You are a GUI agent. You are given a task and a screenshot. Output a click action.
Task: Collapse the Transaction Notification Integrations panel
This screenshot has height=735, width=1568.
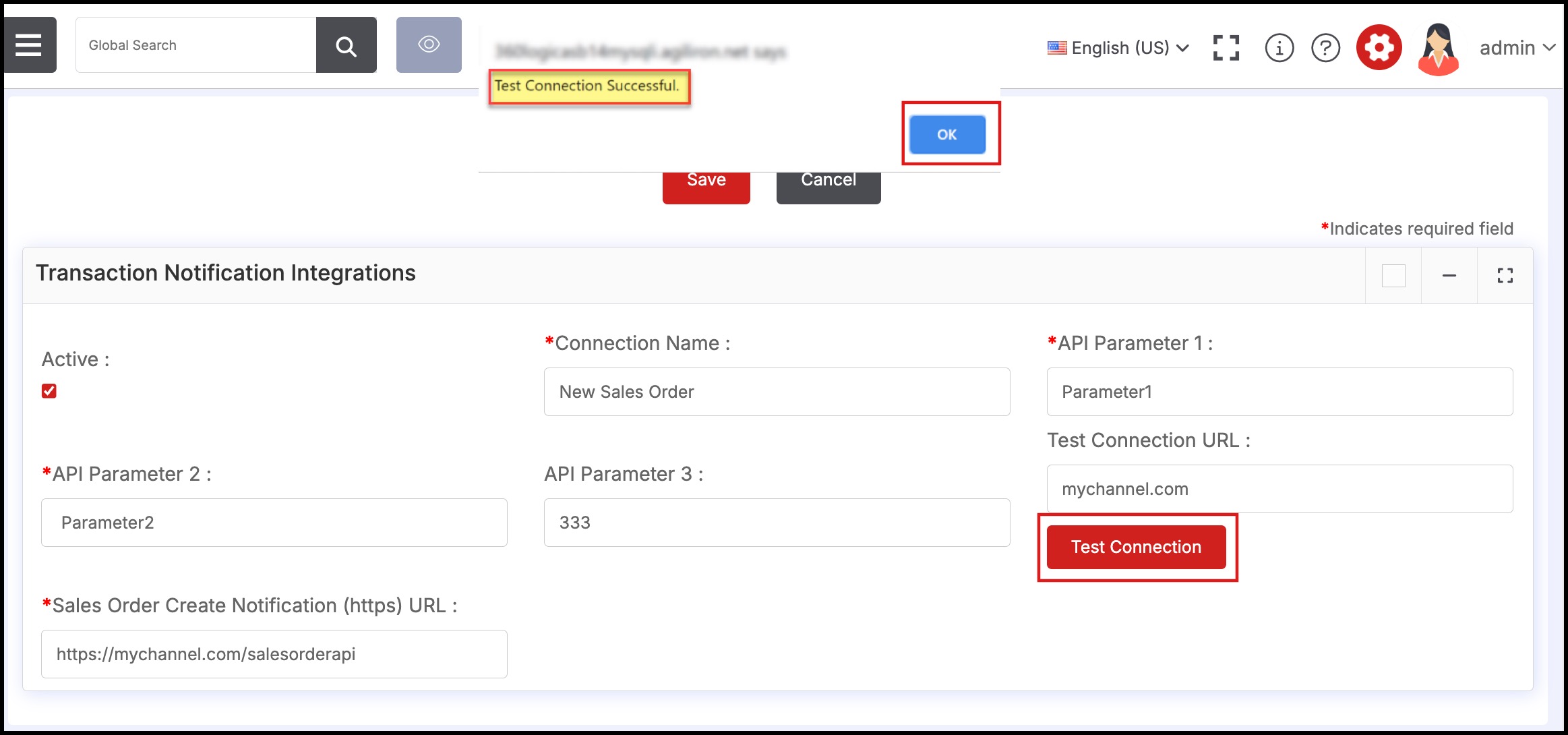pos(1449,275)
